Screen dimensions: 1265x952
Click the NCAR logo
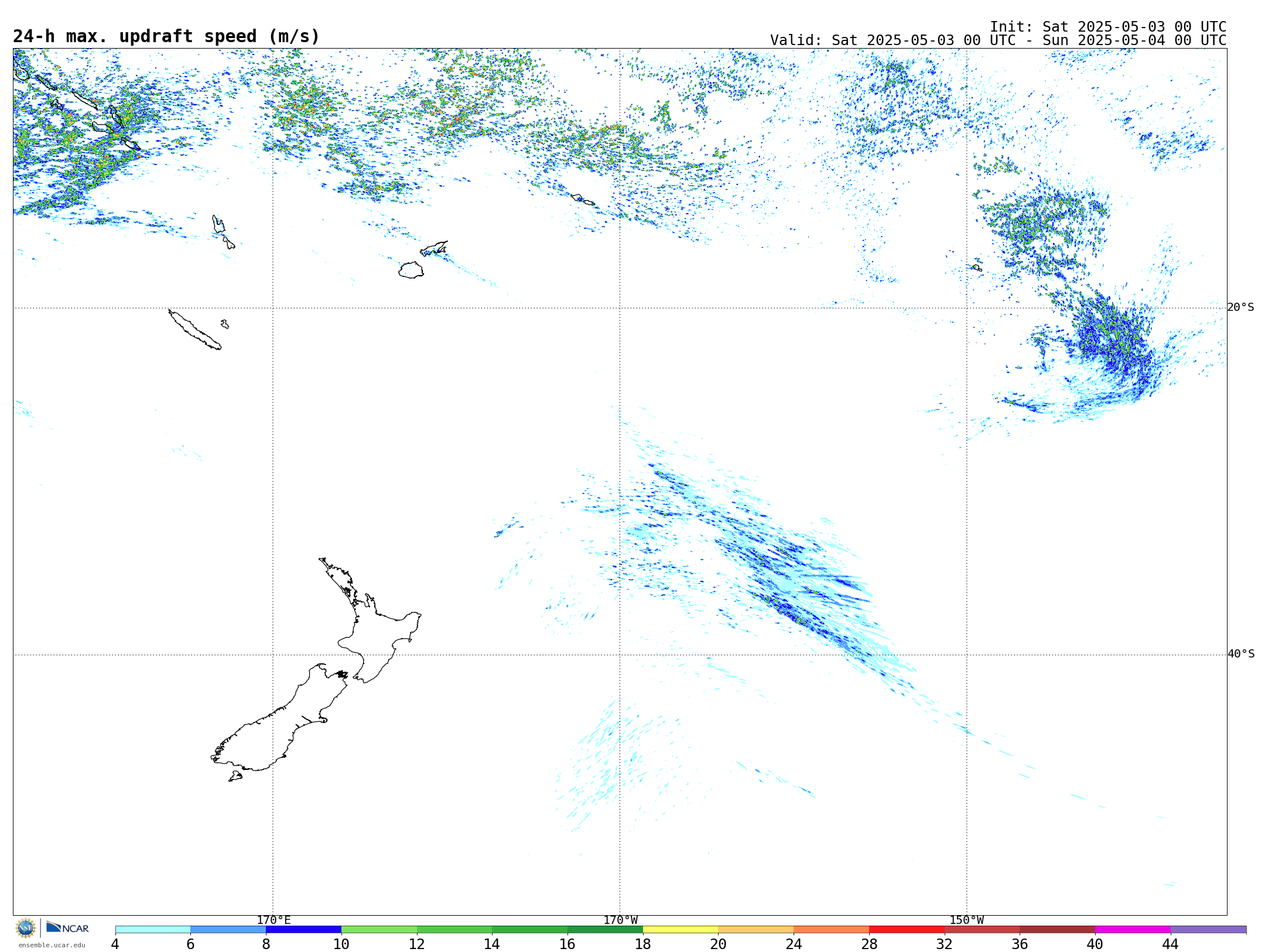pyautogui.click(x=67, y=927)
